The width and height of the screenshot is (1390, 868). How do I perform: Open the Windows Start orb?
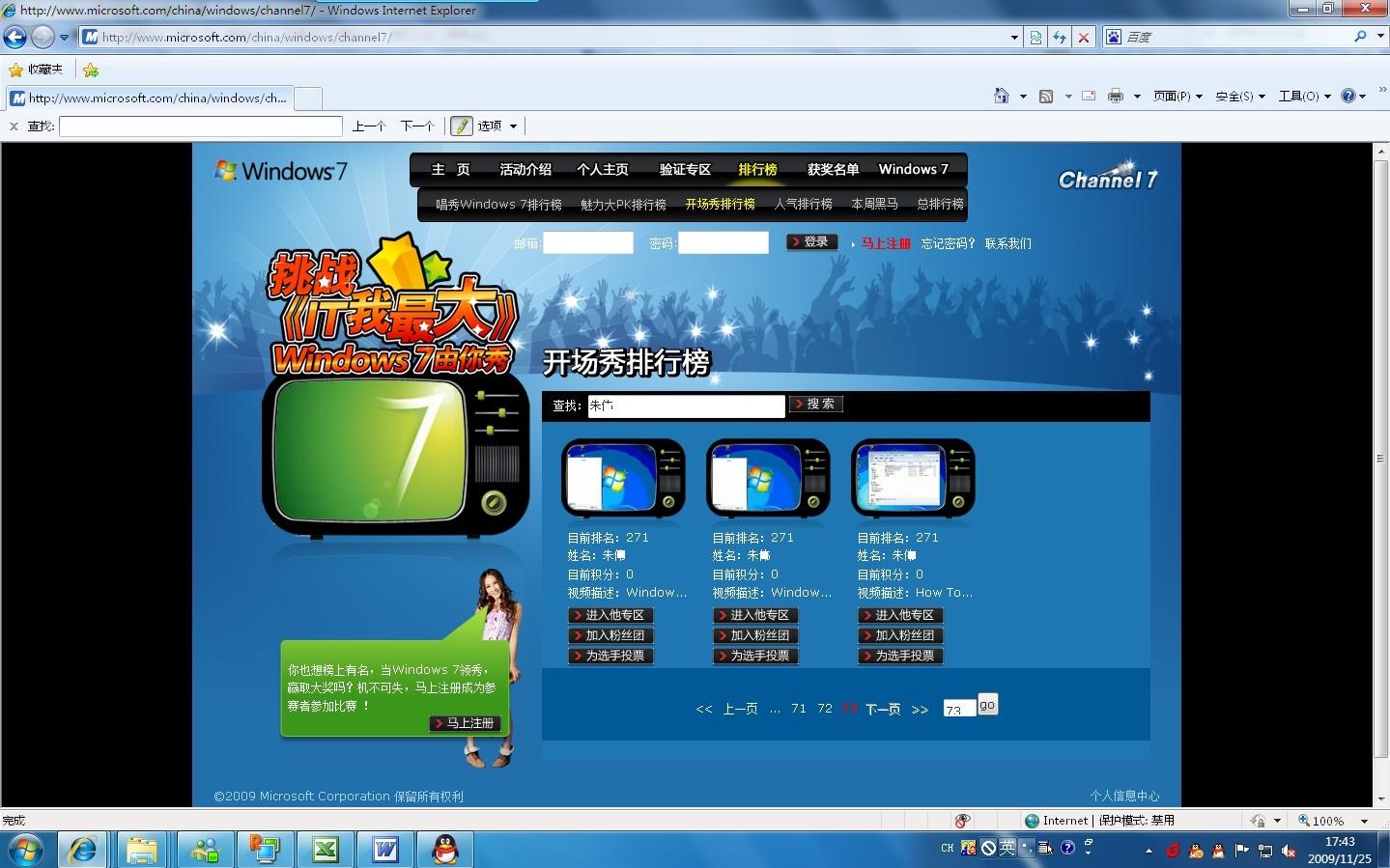point(27,850)
